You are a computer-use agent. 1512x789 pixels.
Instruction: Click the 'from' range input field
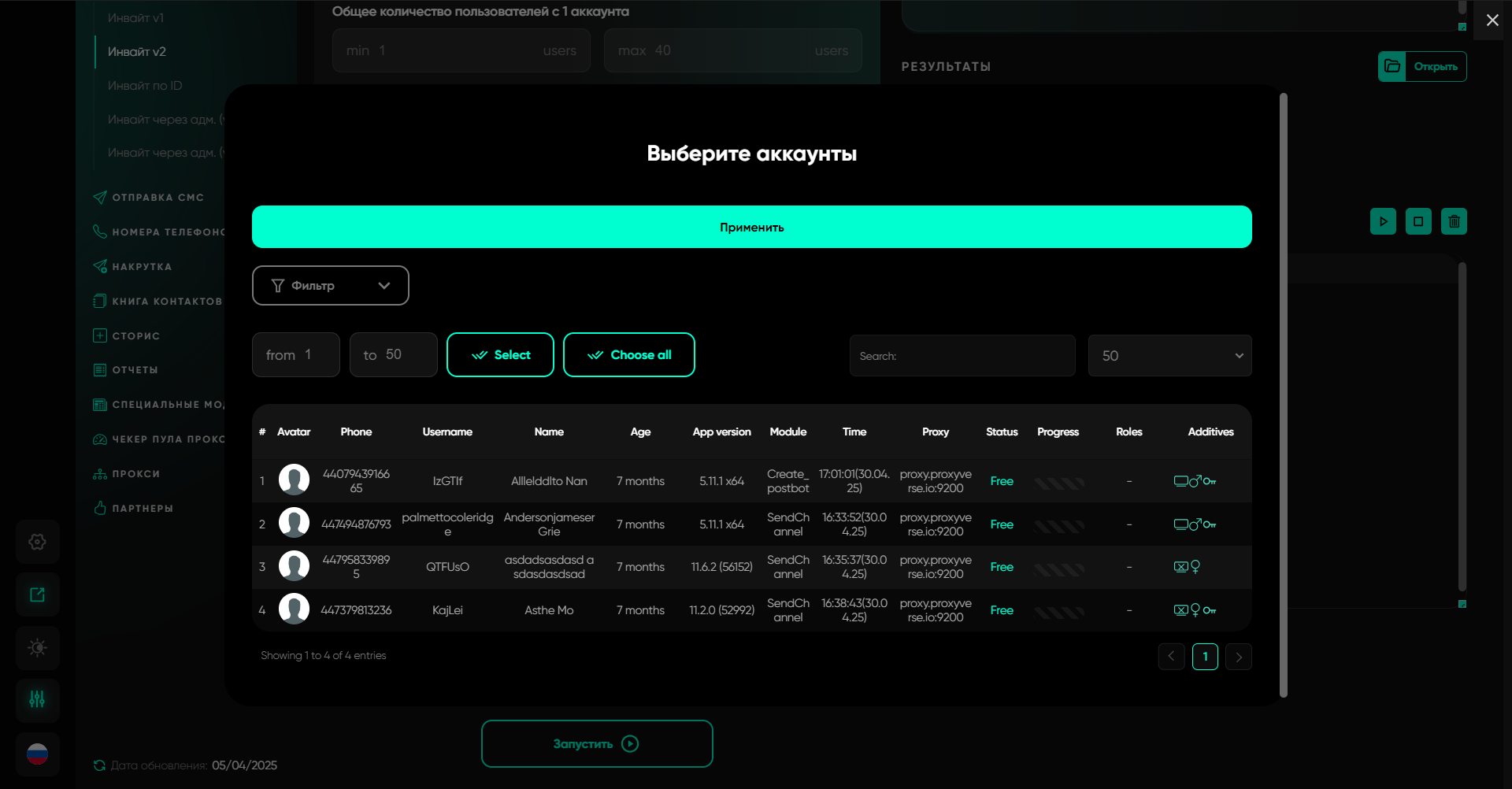(296, 355)
